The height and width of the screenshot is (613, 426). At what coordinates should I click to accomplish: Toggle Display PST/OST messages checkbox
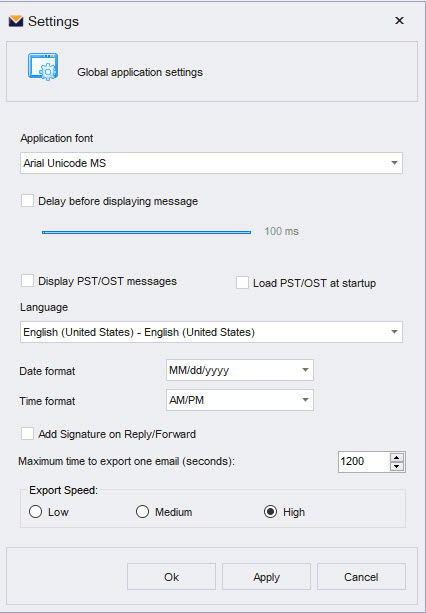click(27, 281)
